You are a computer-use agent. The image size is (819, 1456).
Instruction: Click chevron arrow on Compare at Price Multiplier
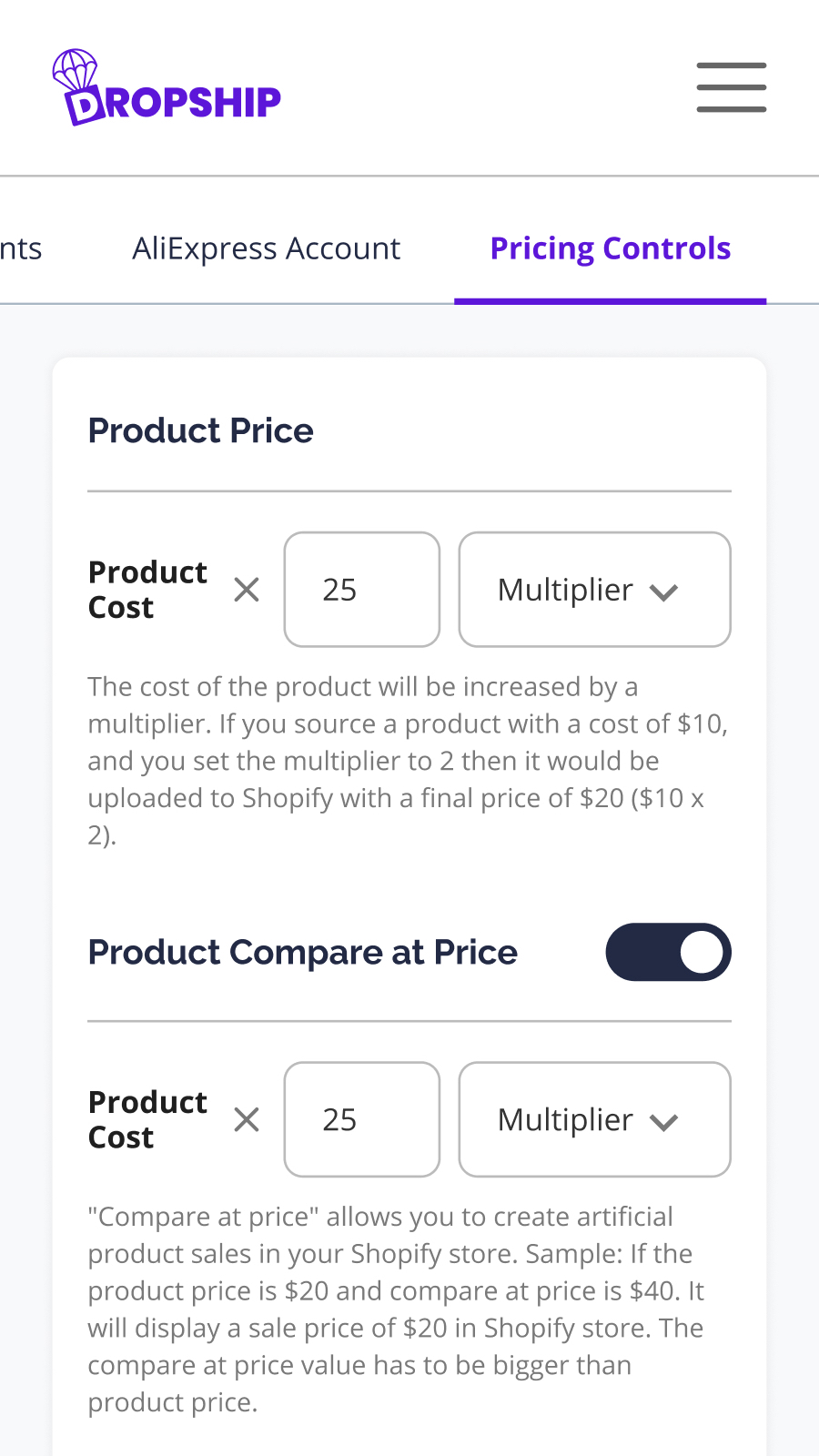[663, 1122]
